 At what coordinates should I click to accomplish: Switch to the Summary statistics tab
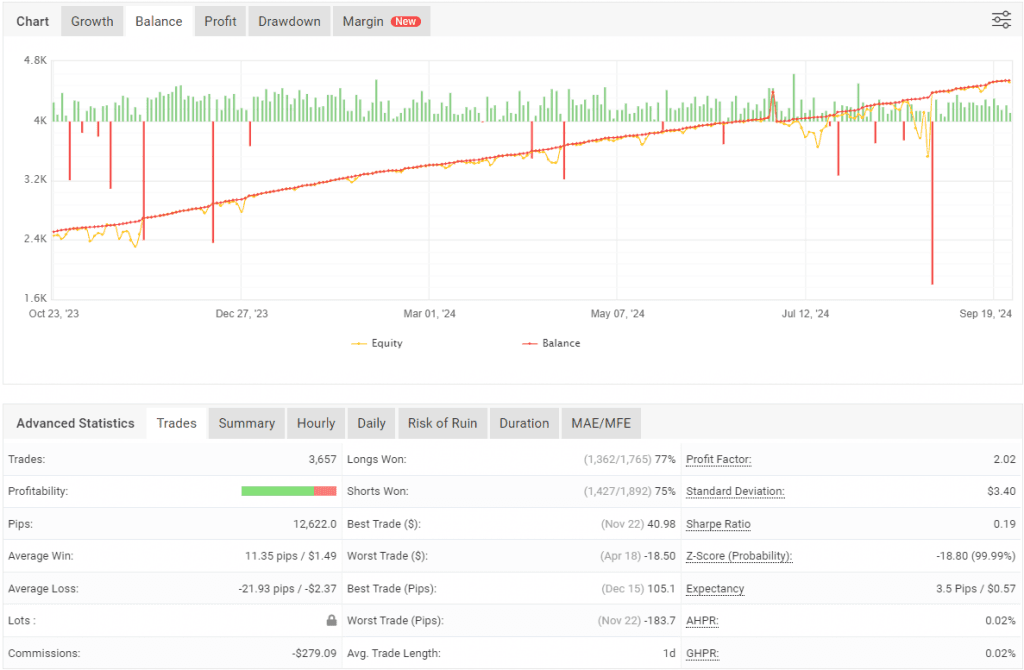[246, 423]
